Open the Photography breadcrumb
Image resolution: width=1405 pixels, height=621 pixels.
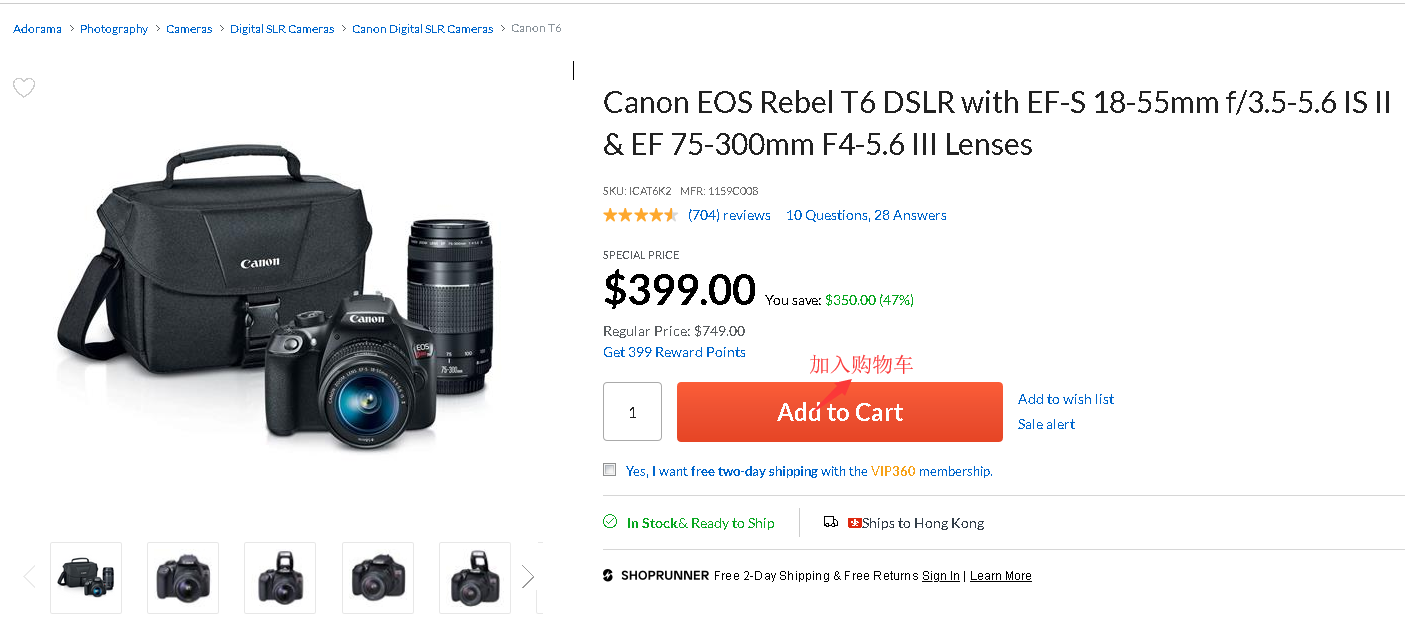coord(114,29)
